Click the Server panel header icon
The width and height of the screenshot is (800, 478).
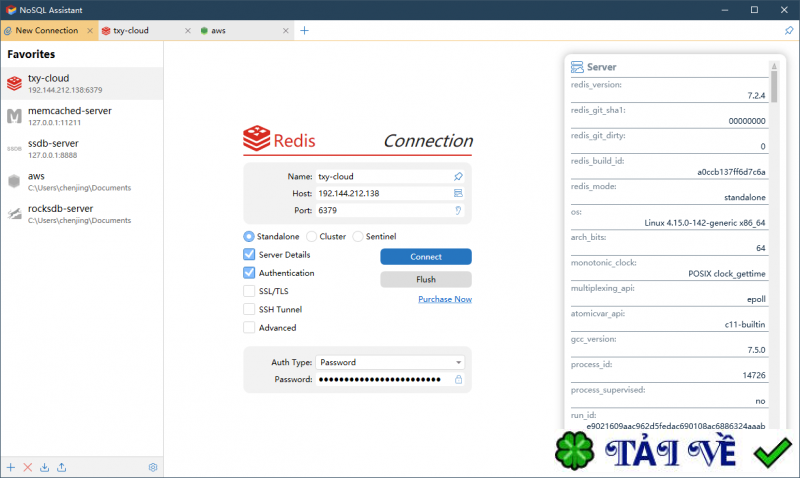(x=577, y=67)
